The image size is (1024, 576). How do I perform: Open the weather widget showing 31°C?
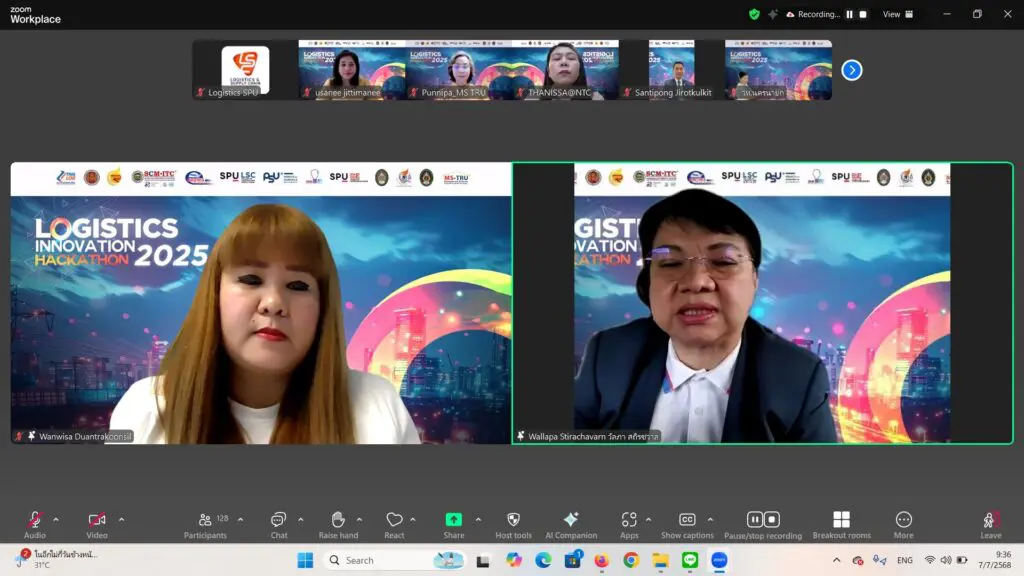pos(57,560)
